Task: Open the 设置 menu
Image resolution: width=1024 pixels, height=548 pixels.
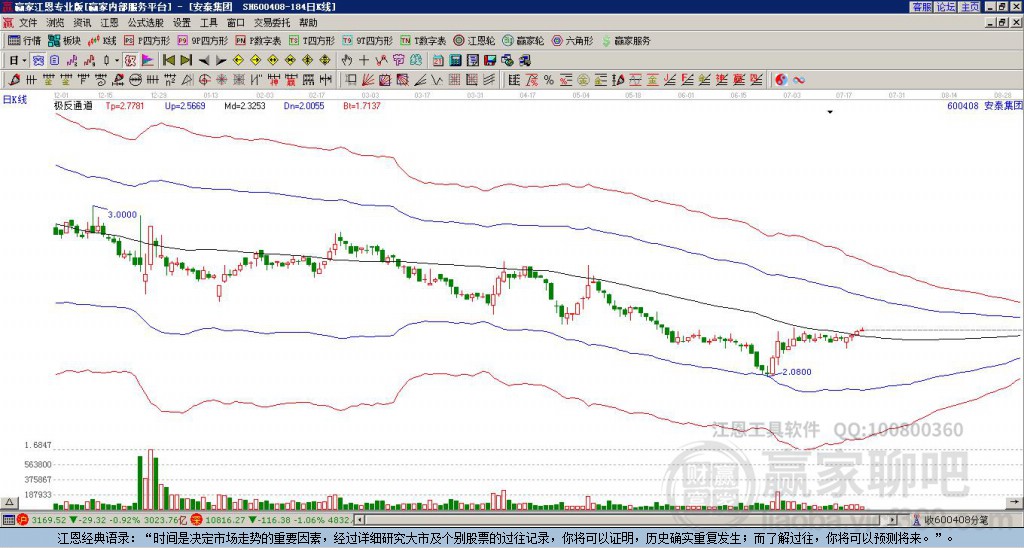Action: point(182,23)
